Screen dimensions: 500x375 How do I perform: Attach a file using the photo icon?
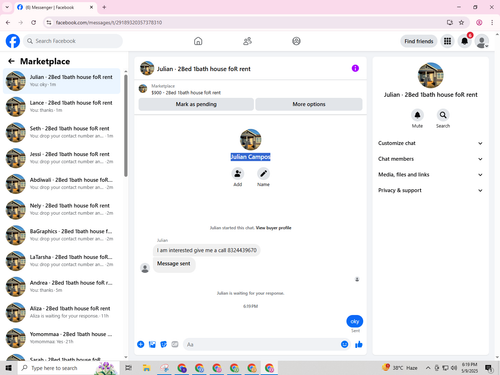pyautogui.click(x=152, y=344)
